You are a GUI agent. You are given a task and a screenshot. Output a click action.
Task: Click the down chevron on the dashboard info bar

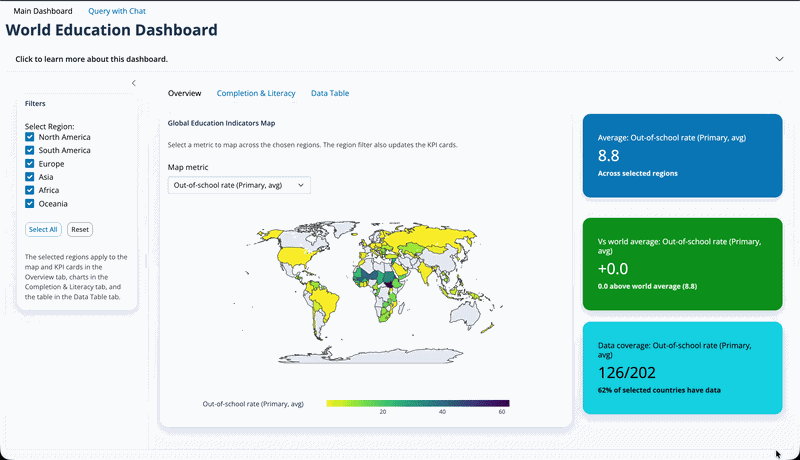(779, 59)
